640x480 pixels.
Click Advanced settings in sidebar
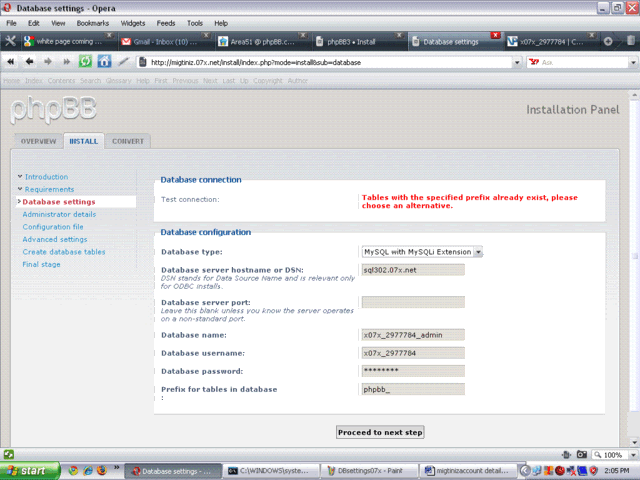(55, 239)
